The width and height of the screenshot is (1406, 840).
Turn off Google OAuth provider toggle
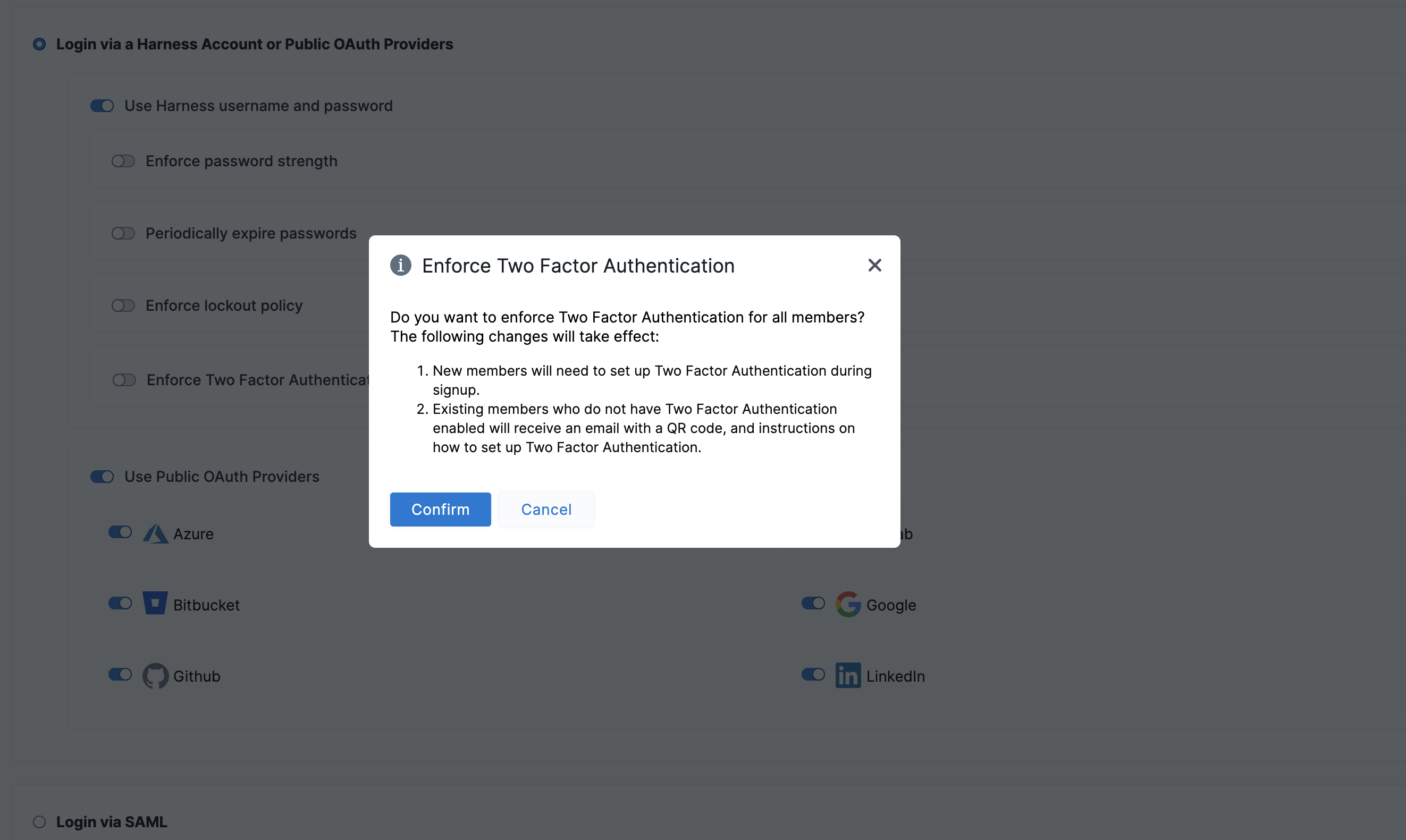coord(813,604)
